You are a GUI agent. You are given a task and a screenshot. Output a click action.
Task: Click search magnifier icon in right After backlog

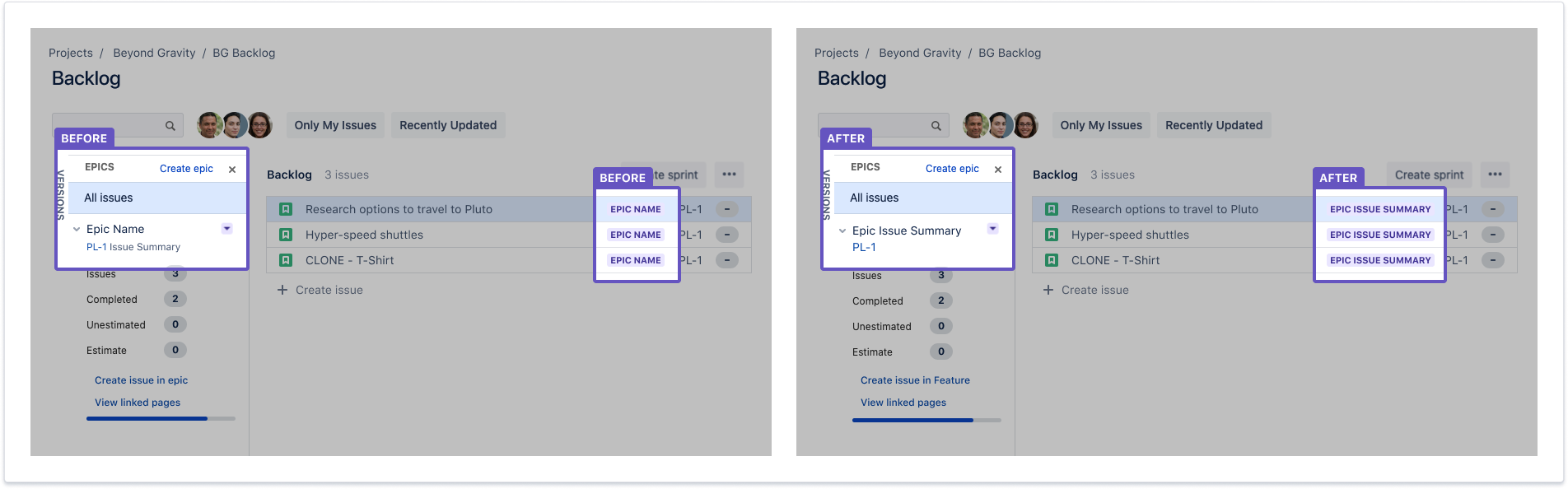pyautogui.click(x=936, y=126)
